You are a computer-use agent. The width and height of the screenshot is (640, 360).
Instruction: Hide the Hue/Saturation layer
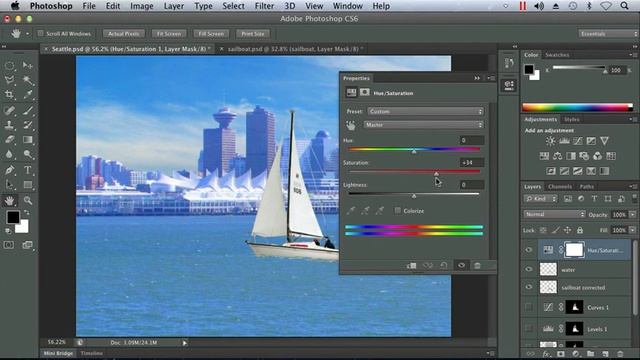click(529, 250)
